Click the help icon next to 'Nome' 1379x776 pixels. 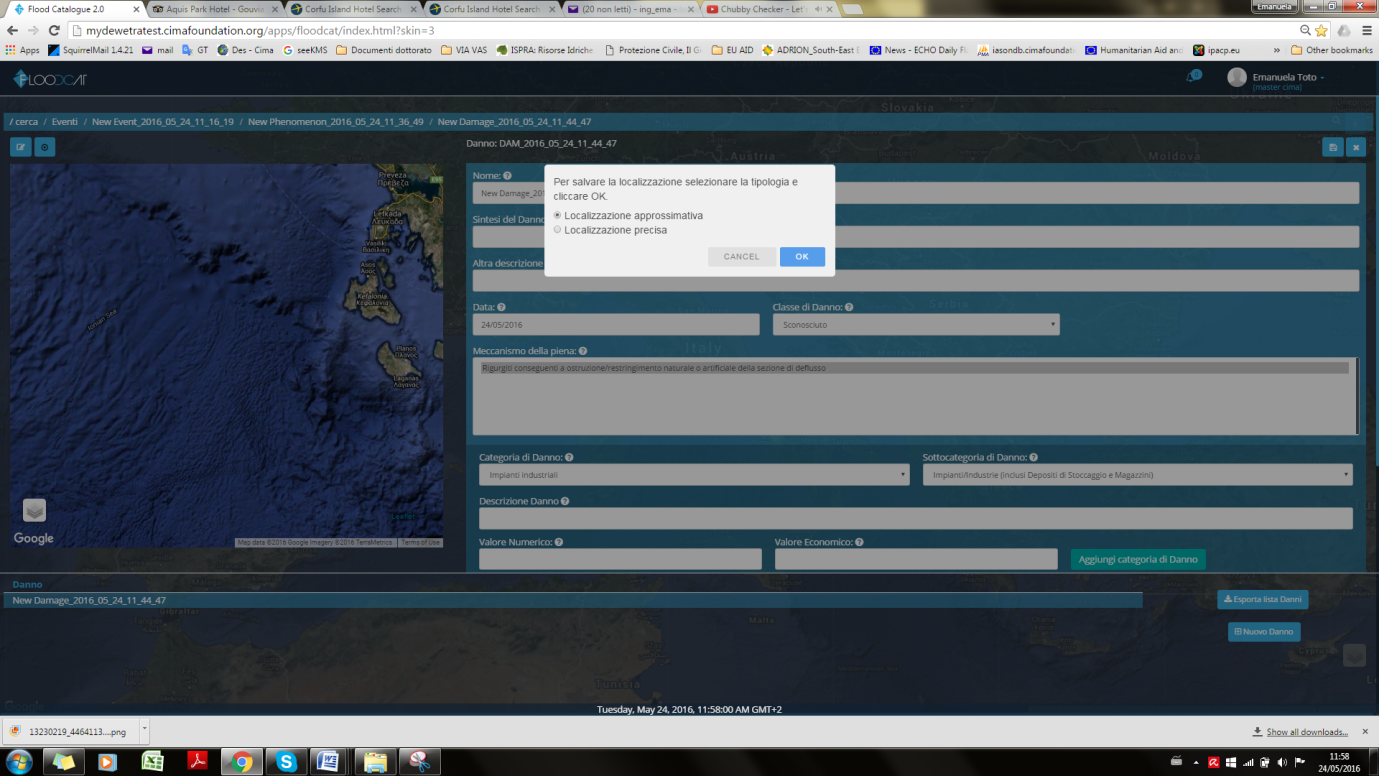tap(508, 176)
